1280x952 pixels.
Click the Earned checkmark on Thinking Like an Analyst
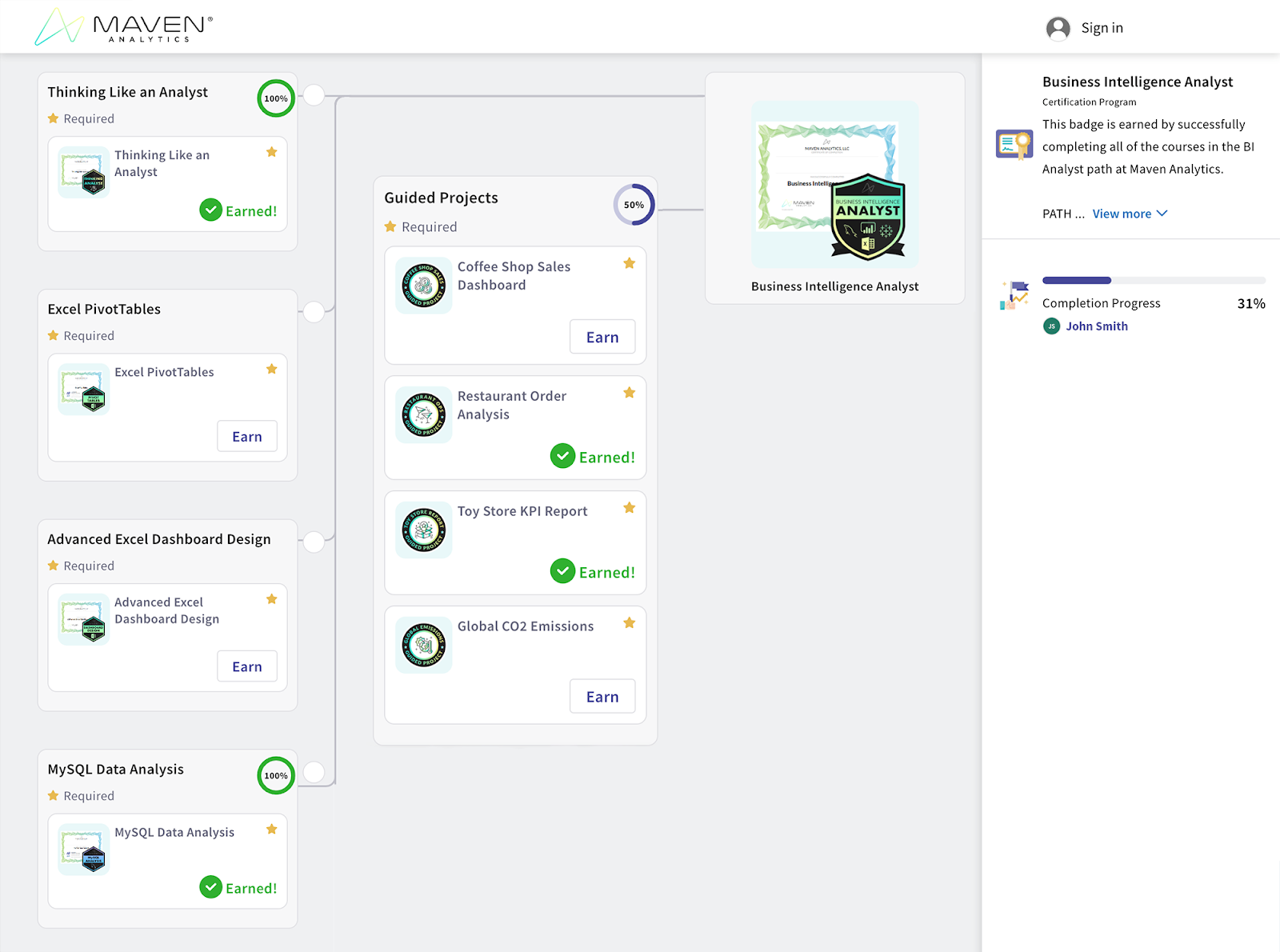click(x=210, y=210)
